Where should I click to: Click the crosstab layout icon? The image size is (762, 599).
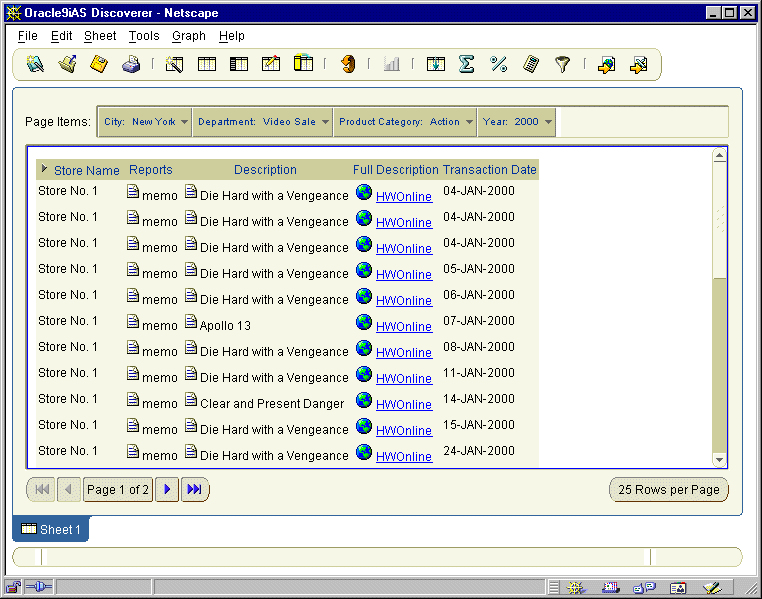(239, 64)
